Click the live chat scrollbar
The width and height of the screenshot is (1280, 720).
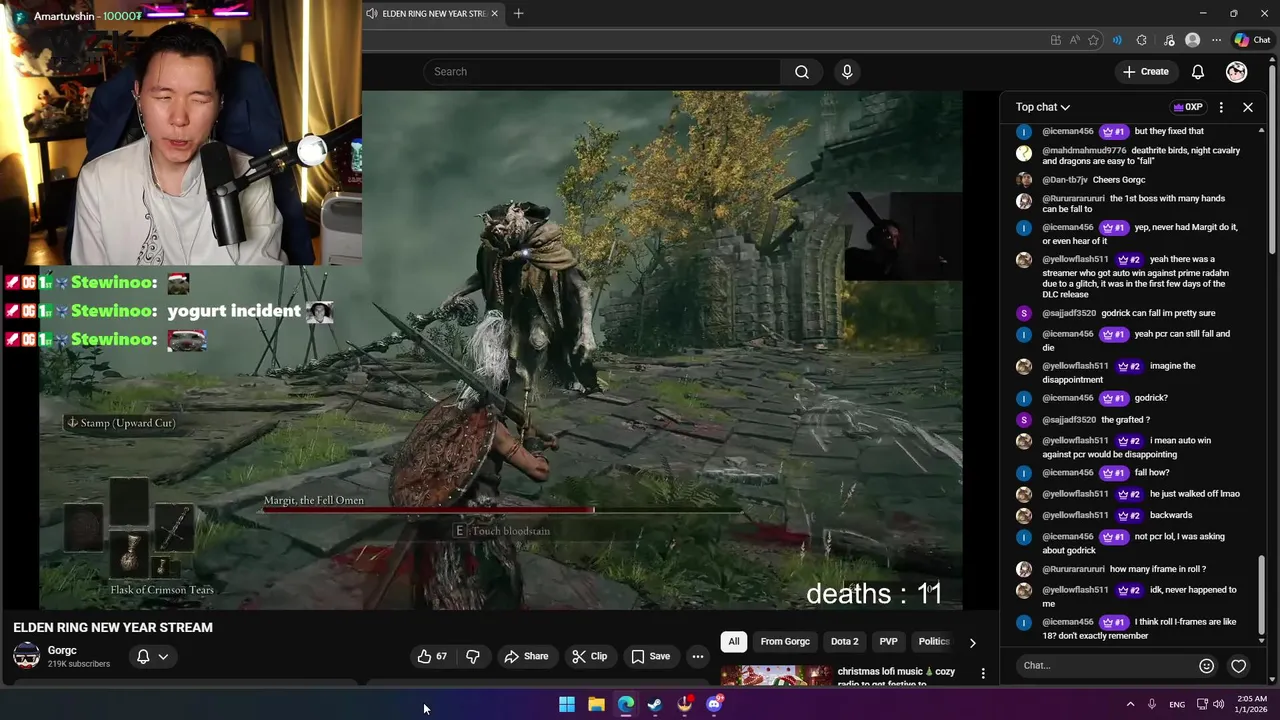pyautogui.click(x=1262, y=597)
